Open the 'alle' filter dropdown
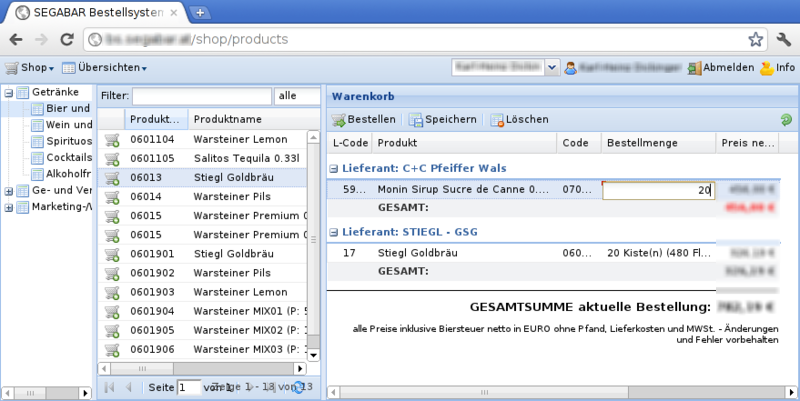The width and height of the screenshot is (800, 401). coord(297,96)
